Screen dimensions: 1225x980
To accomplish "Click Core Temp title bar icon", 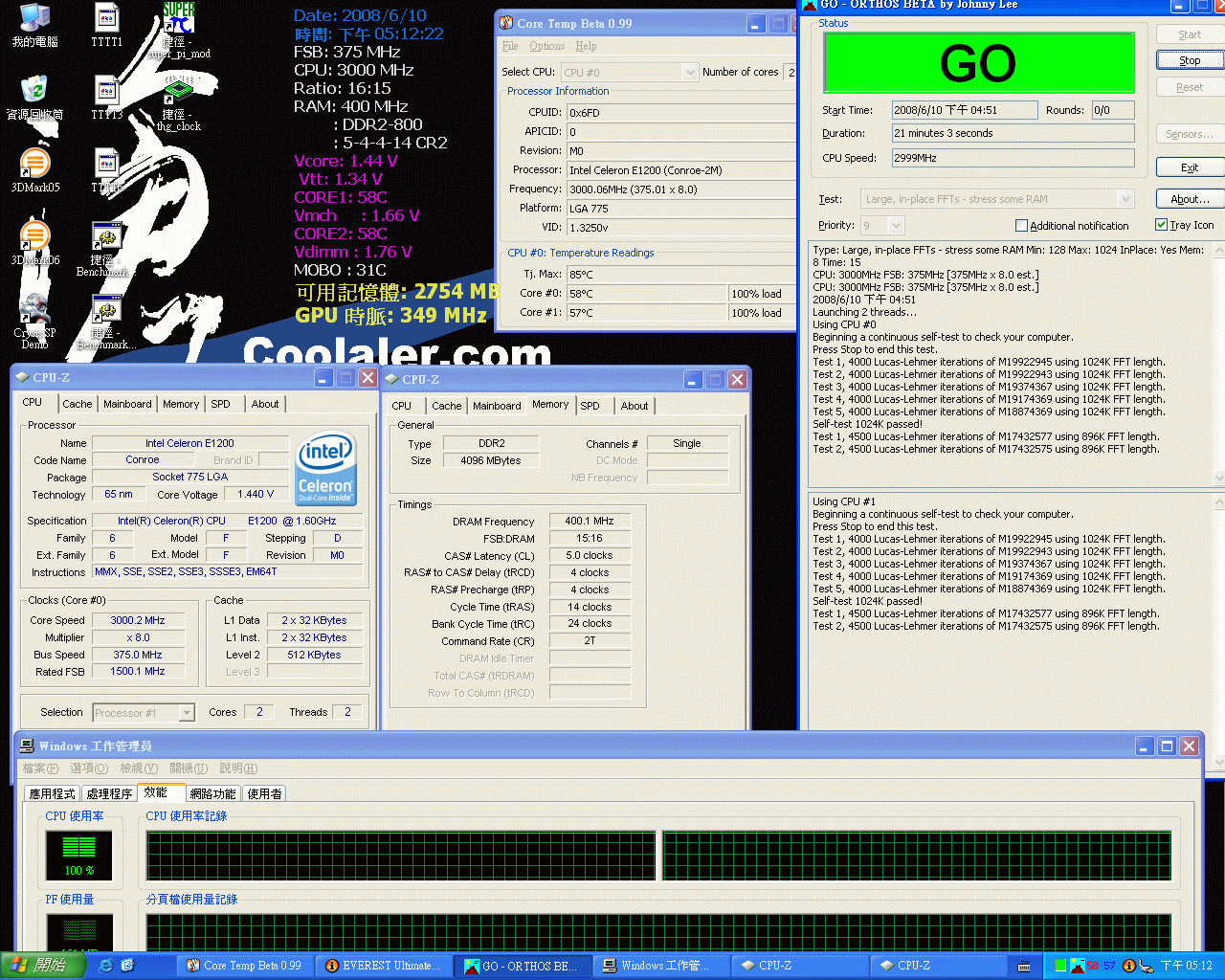I will (505, 23).
